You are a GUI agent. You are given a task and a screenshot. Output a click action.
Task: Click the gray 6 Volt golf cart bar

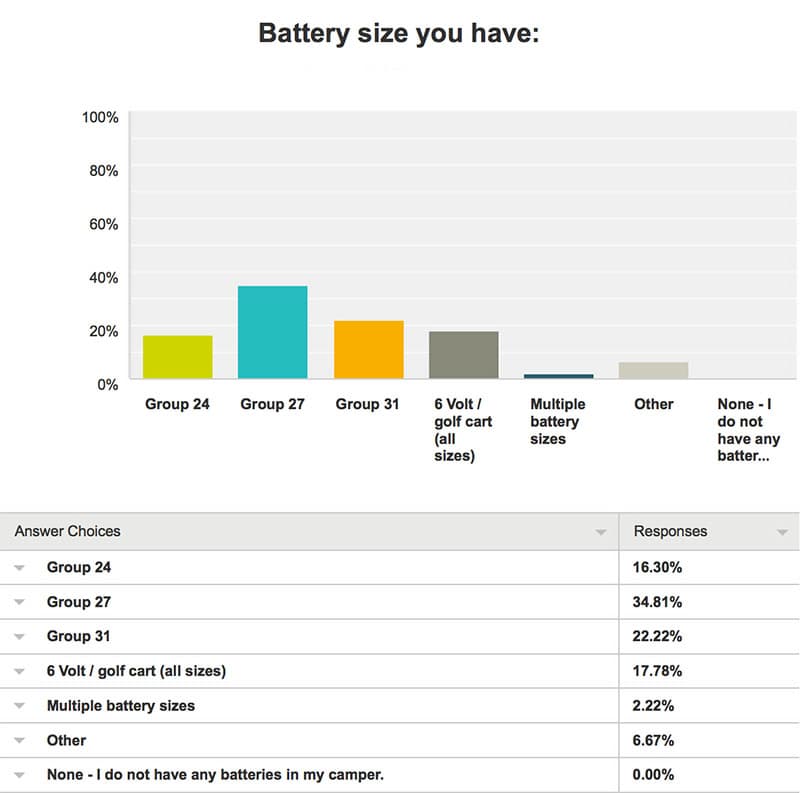[463, 355]
